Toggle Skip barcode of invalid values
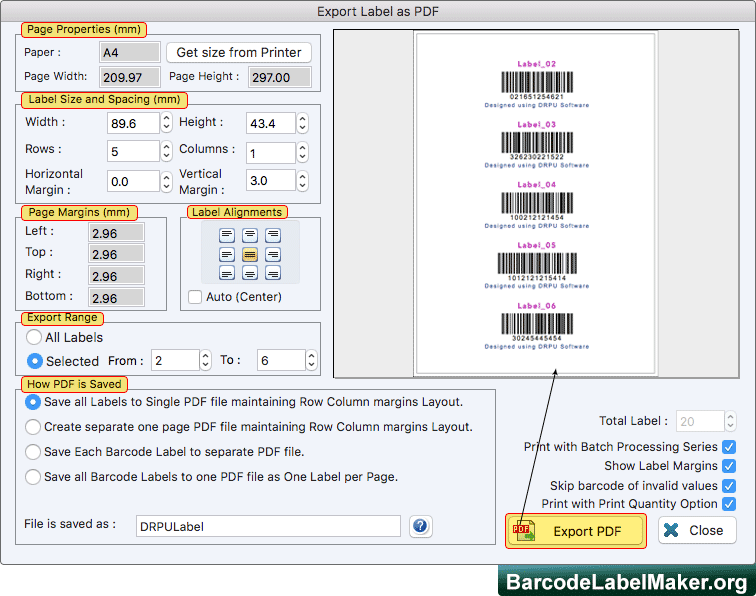The width and height of the screenshot is (756, 596). 729,486
